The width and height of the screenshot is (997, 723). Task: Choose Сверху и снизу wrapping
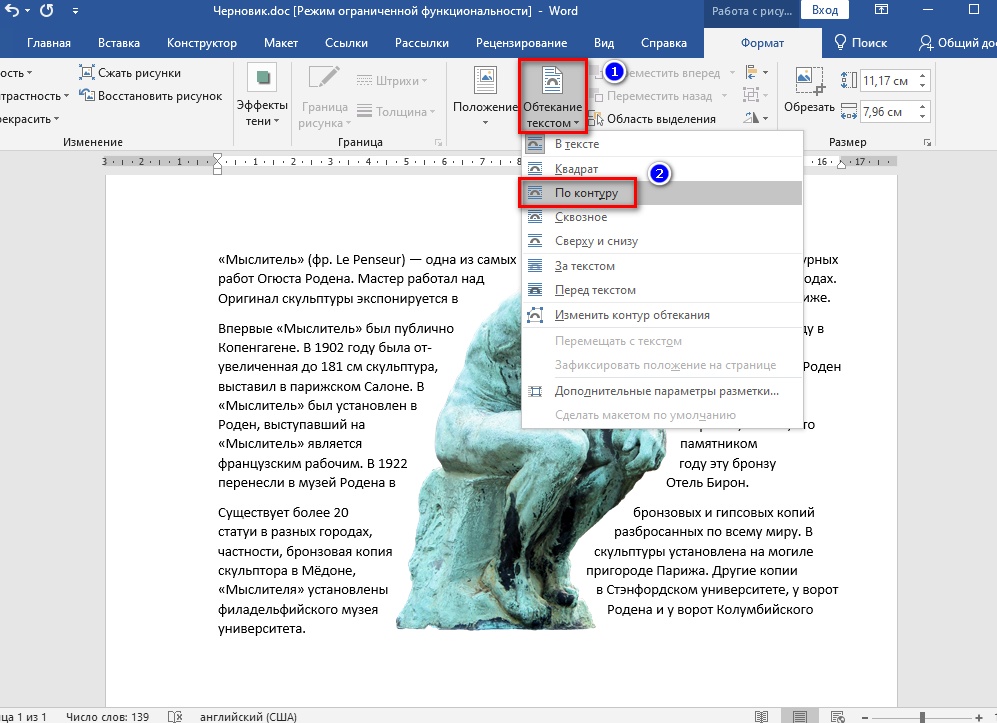[x=662, y=241]
